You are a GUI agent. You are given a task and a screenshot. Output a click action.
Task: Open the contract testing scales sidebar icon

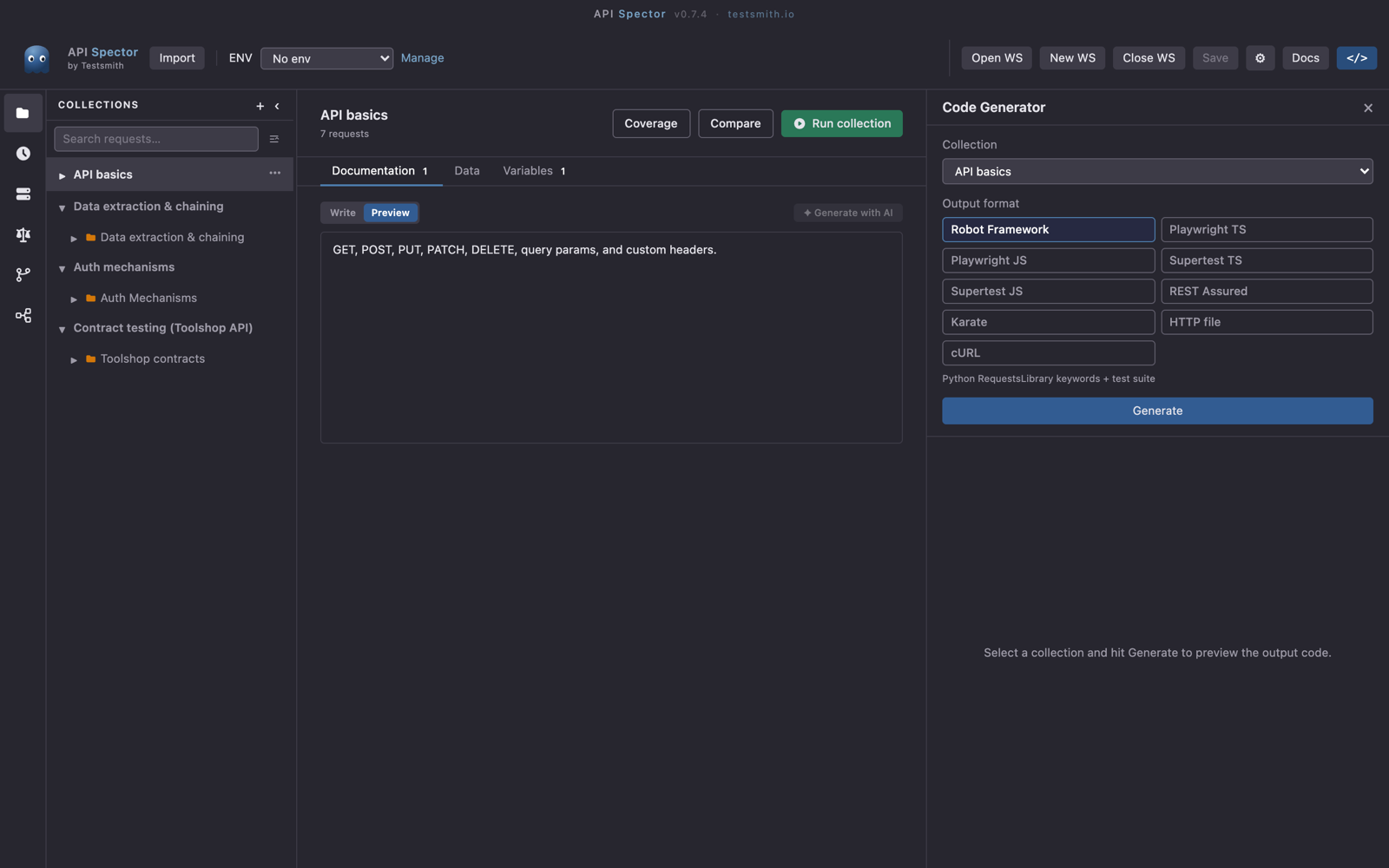pyautogui.click(x=23, y=234)
